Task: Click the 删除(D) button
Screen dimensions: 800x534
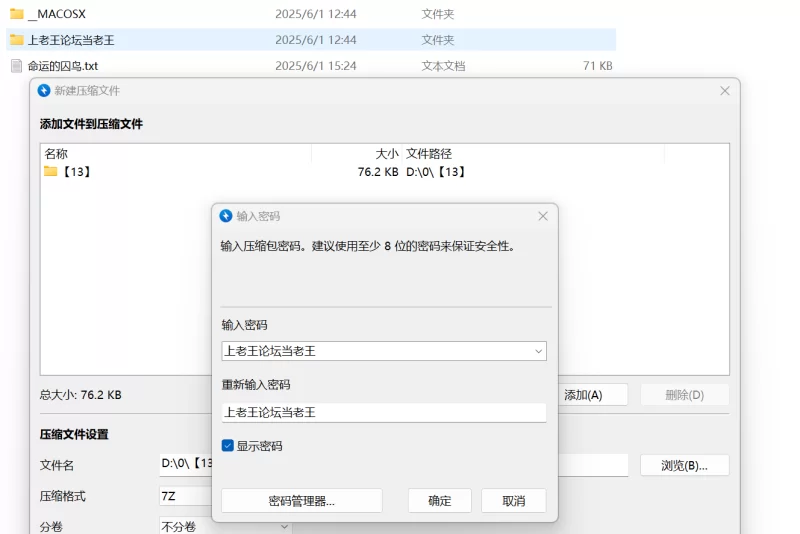Action: [x=685, y=395]
